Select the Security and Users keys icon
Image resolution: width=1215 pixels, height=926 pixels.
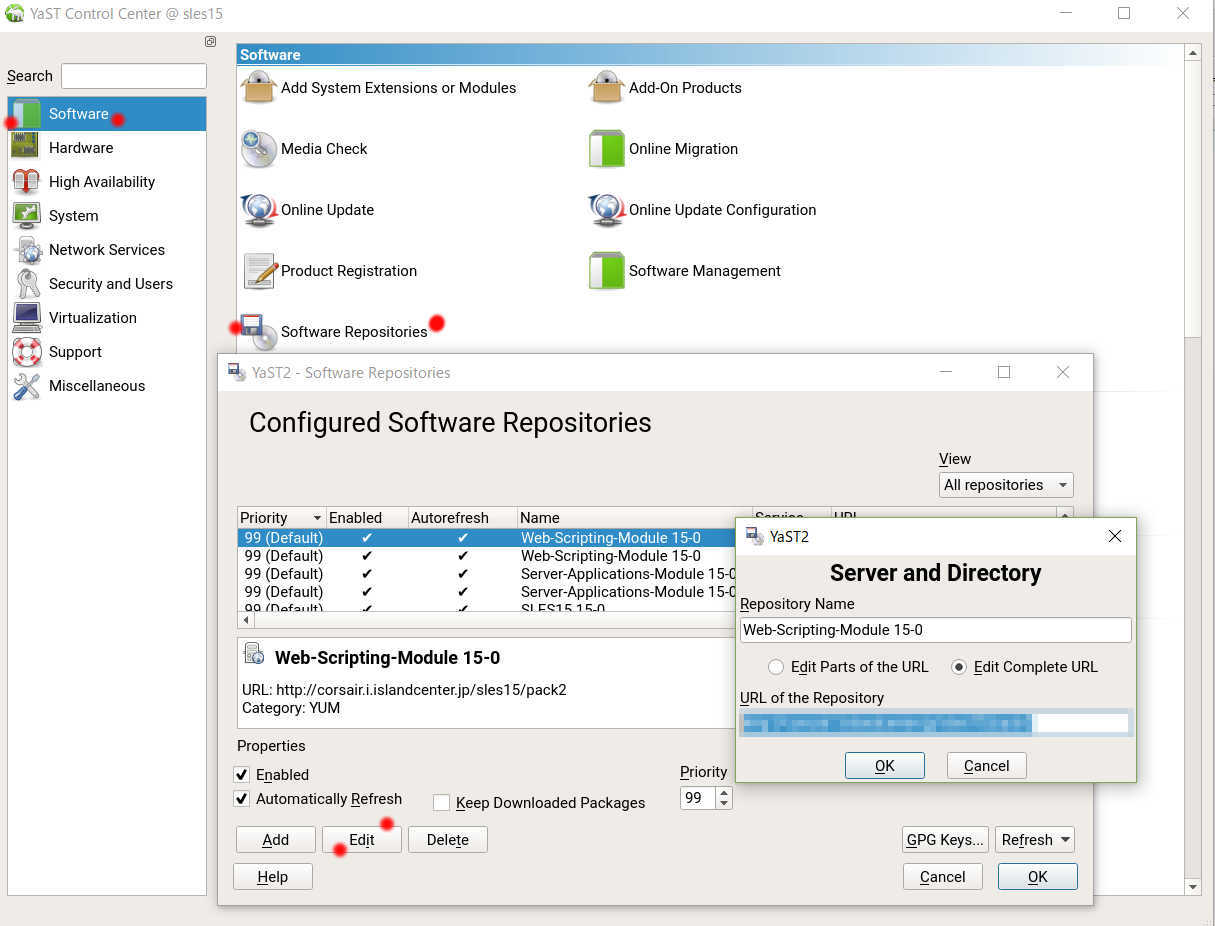pyautogui.click(x=26, y=283)
